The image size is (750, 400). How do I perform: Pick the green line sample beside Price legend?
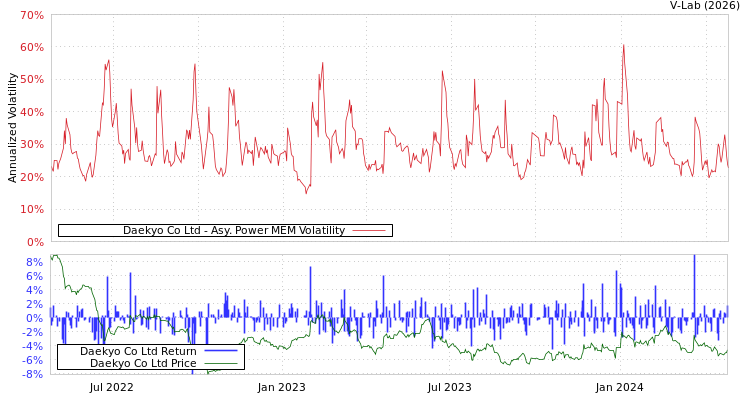pyautogui.click(x=220, y=364)
